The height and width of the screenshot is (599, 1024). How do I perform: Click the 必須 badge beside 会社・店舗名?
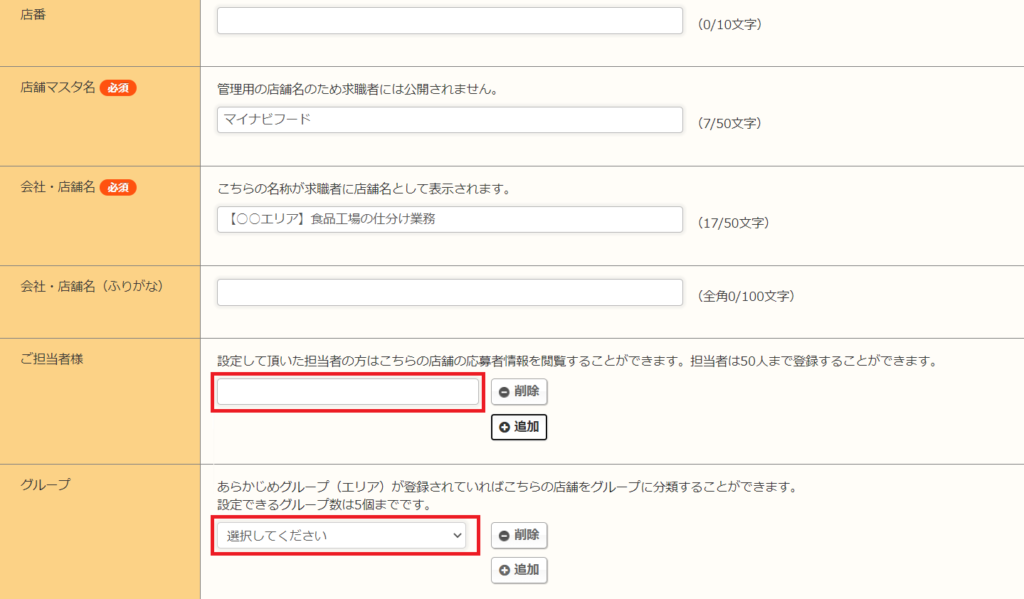118,187
